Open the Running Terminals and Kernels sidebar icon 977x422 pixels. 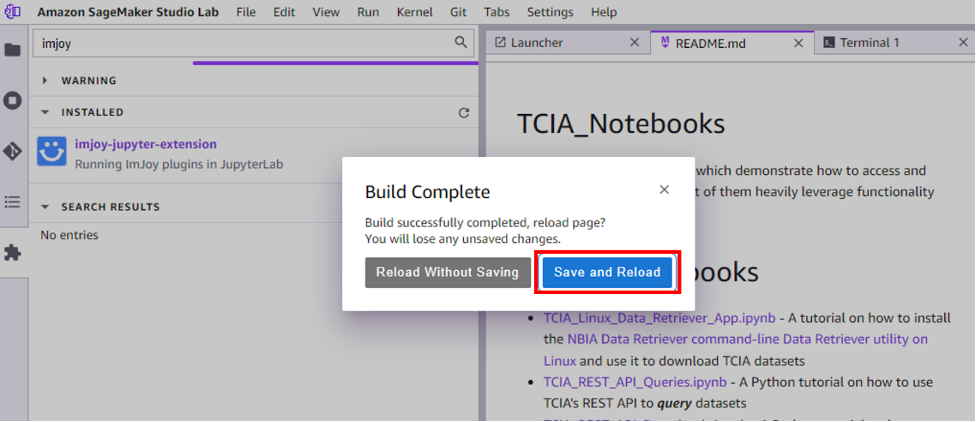pyautogui.click(x=12, y=100)
